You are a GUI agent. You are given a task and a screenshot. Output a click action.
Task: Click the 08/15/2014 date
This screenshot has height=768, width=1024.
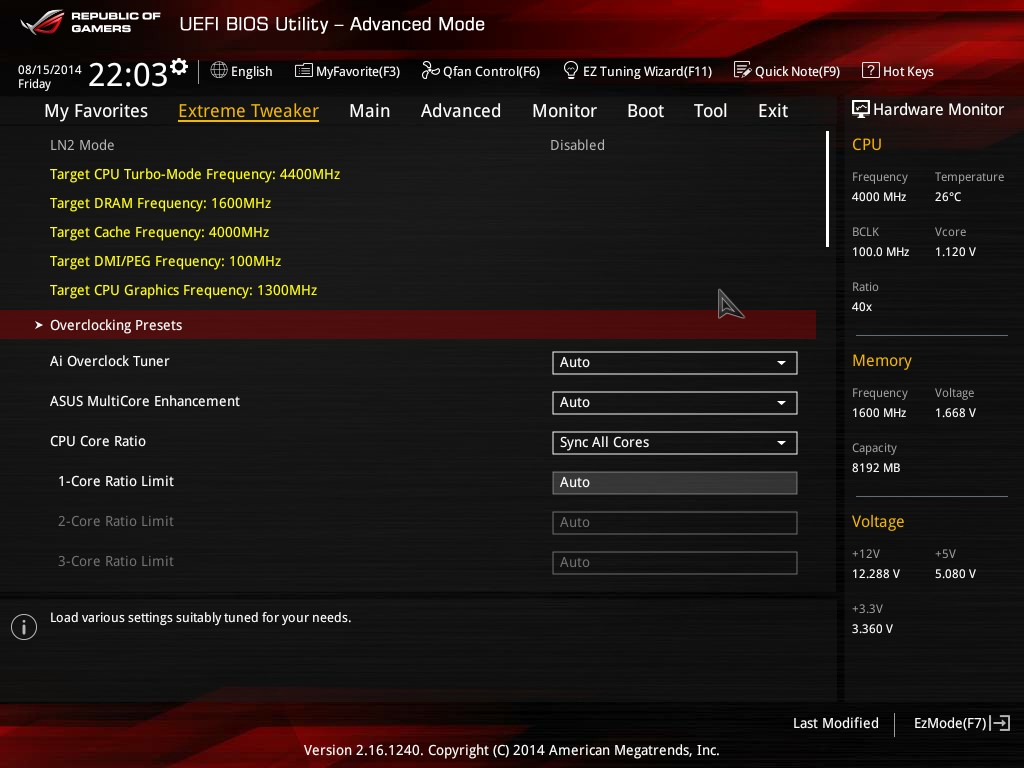point(49,69)
